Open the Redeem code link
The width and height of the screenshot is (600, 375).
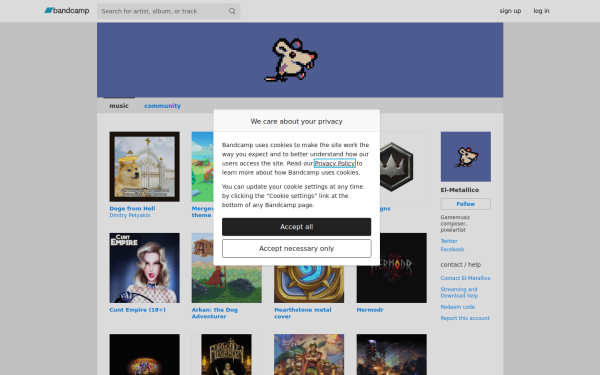point(458,307)
